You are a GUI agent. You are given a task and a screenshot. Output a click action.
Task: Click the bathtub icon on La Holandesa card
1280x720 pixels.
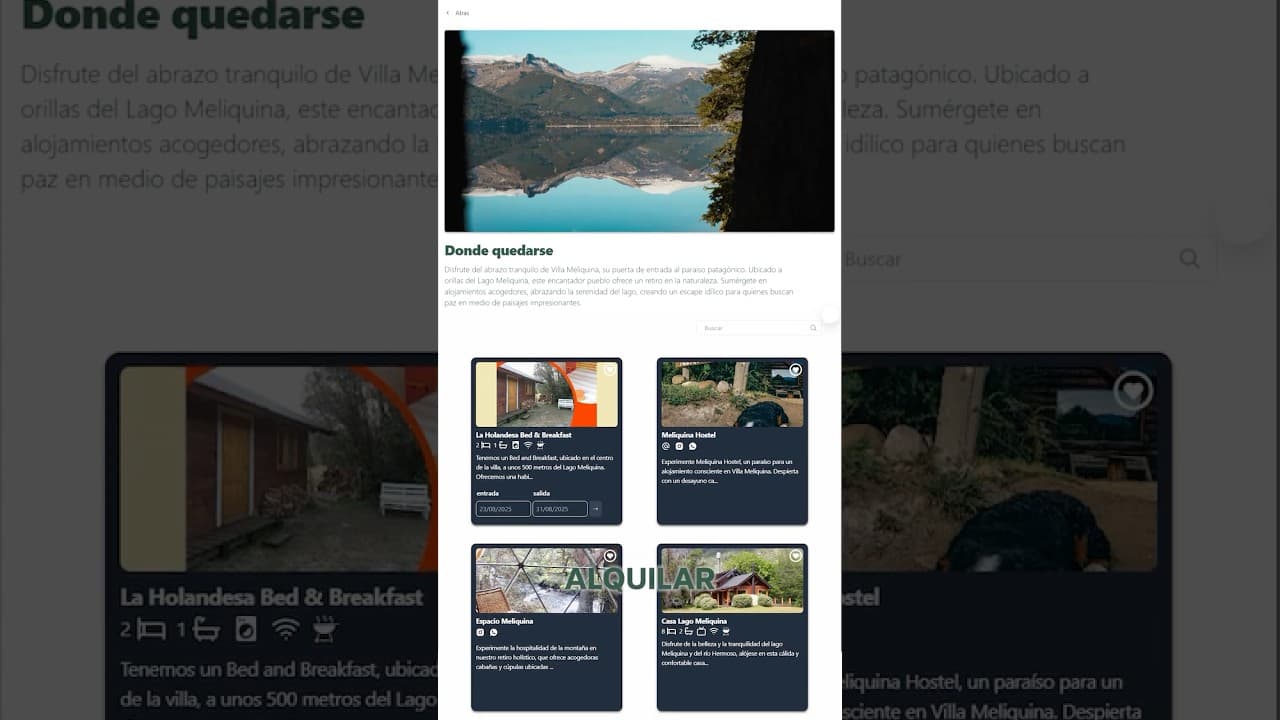click(x=503, y=445)
